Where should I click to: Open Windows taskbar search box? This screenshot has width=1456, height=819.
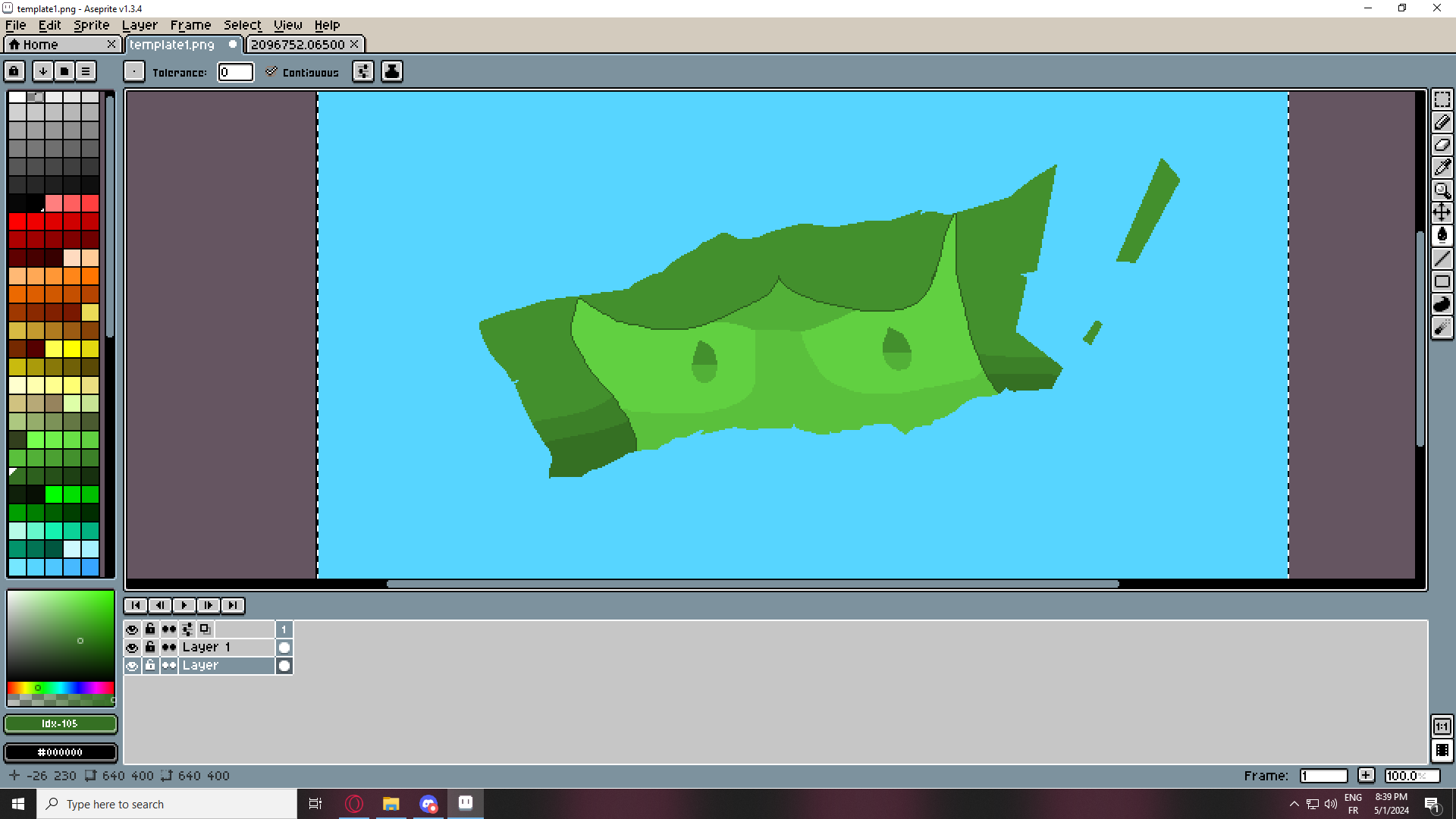(167, 804)
